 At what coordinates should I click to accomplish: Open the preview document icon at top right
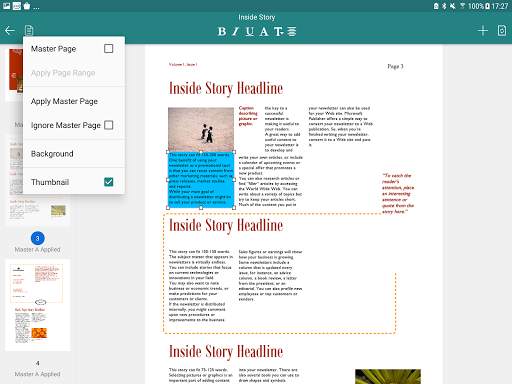tap(502, 30)
